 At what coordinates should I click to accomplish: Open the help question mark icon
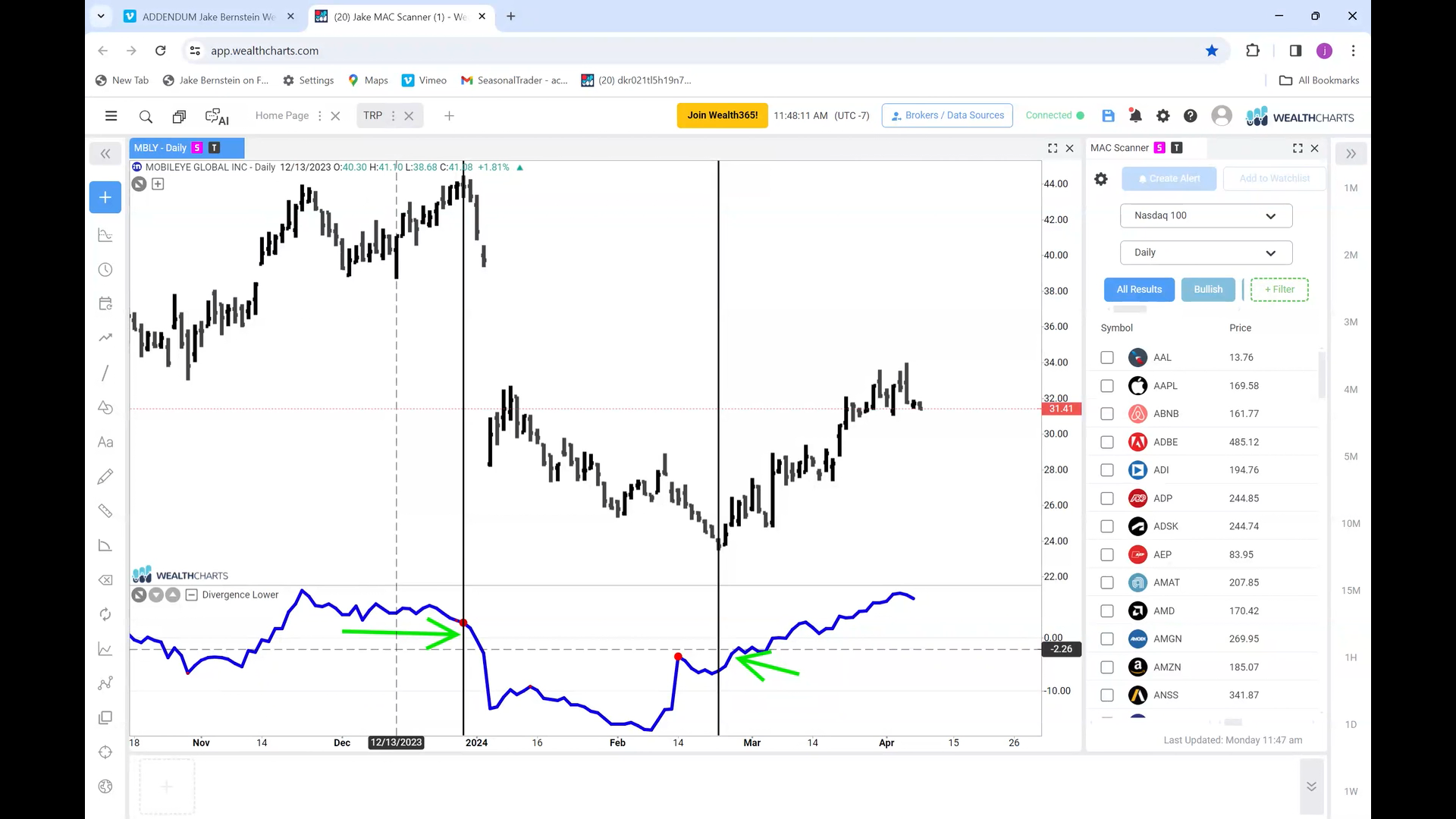click(1190, 115)
